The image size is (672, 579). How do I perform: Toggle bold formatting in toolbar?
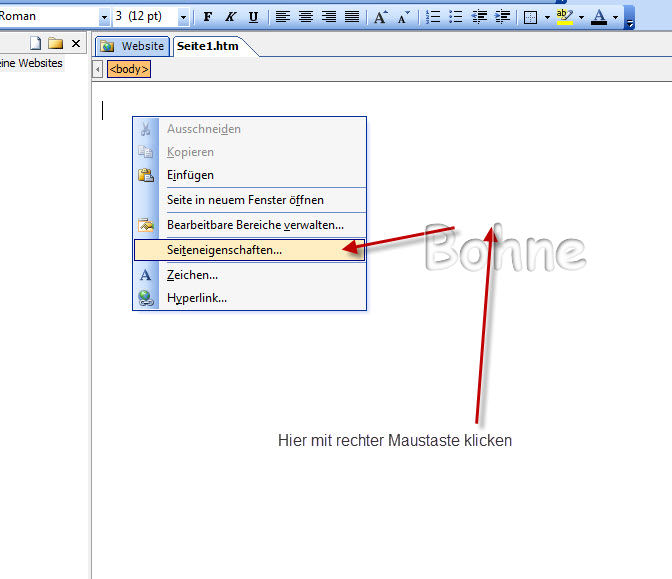click(x=208, y=17)
